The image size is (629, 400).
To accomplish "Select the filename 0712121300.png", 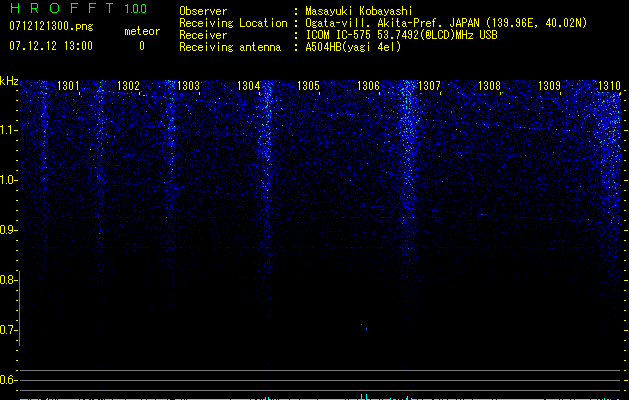I will pos(51,26).
